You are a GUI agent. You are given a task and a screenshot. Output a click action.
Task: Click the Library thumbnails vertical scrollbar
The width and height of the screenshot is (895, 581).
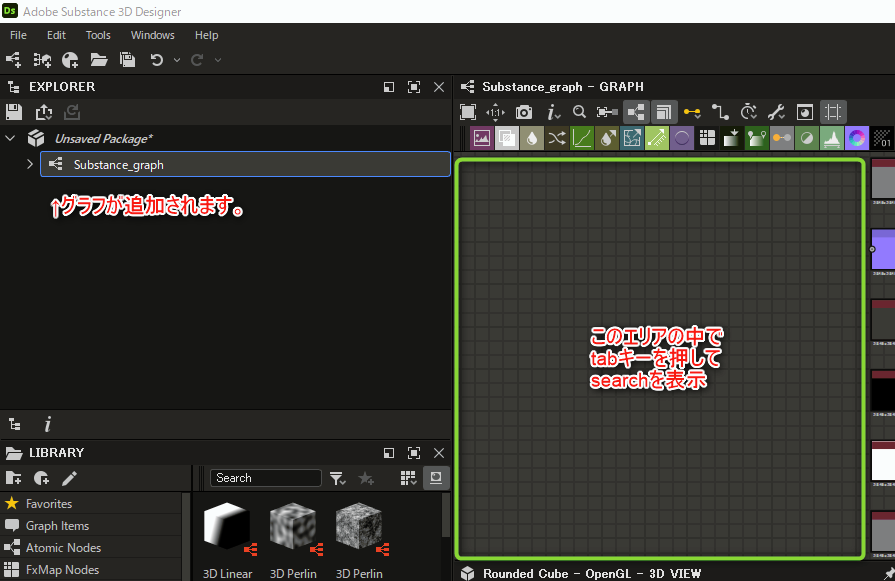pos(446,515)
